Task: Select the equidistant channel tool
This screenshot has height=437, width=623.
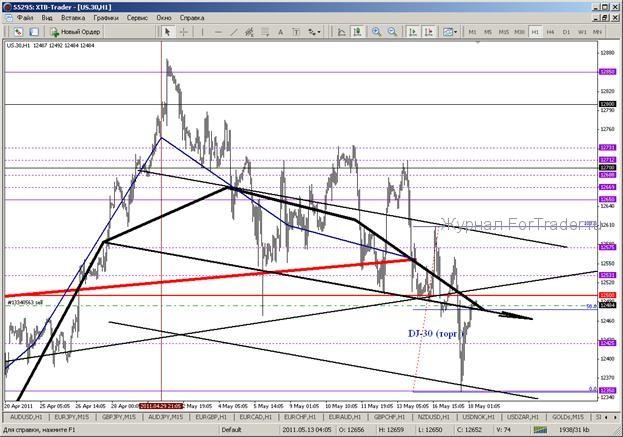Action: tap(249, 32)
